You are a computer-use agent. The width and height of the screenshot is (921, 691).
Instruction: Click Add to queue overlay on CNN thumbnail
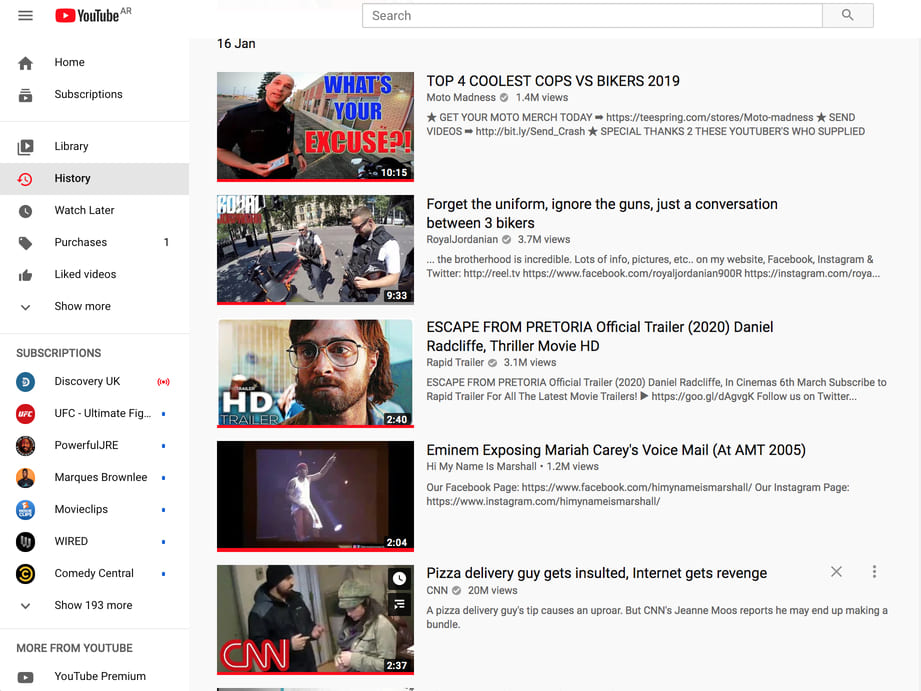pos(399,603)
